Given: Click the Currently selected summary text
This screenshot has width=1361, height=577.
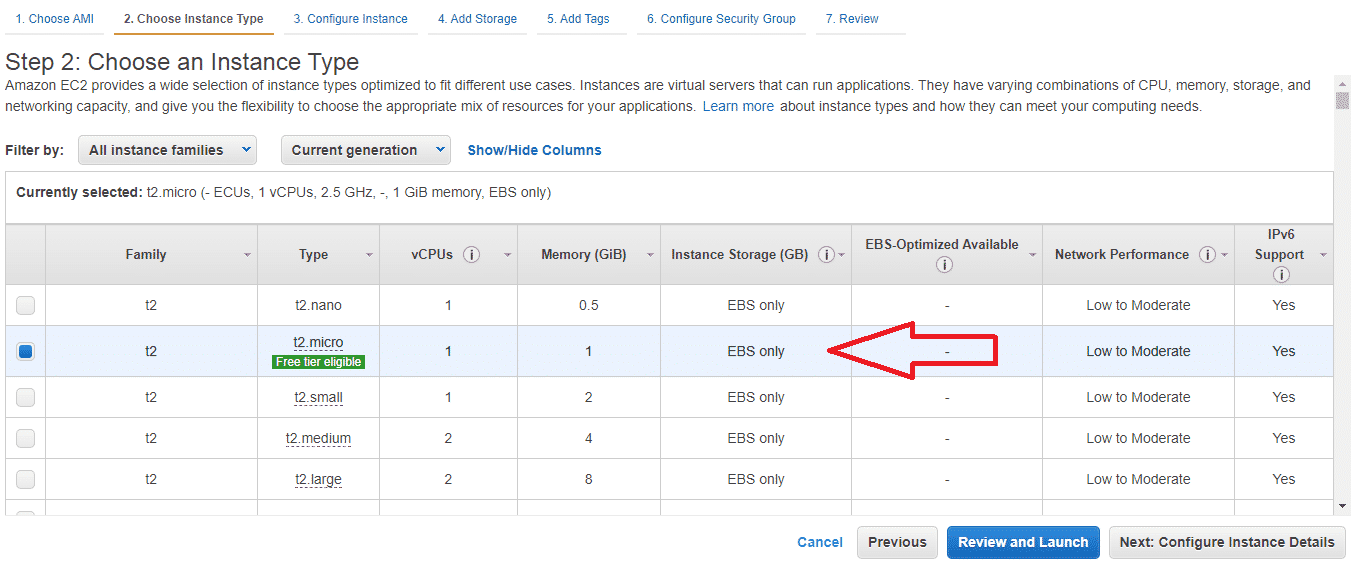Looking at the screenshot, I should click(x=284, y=192).
